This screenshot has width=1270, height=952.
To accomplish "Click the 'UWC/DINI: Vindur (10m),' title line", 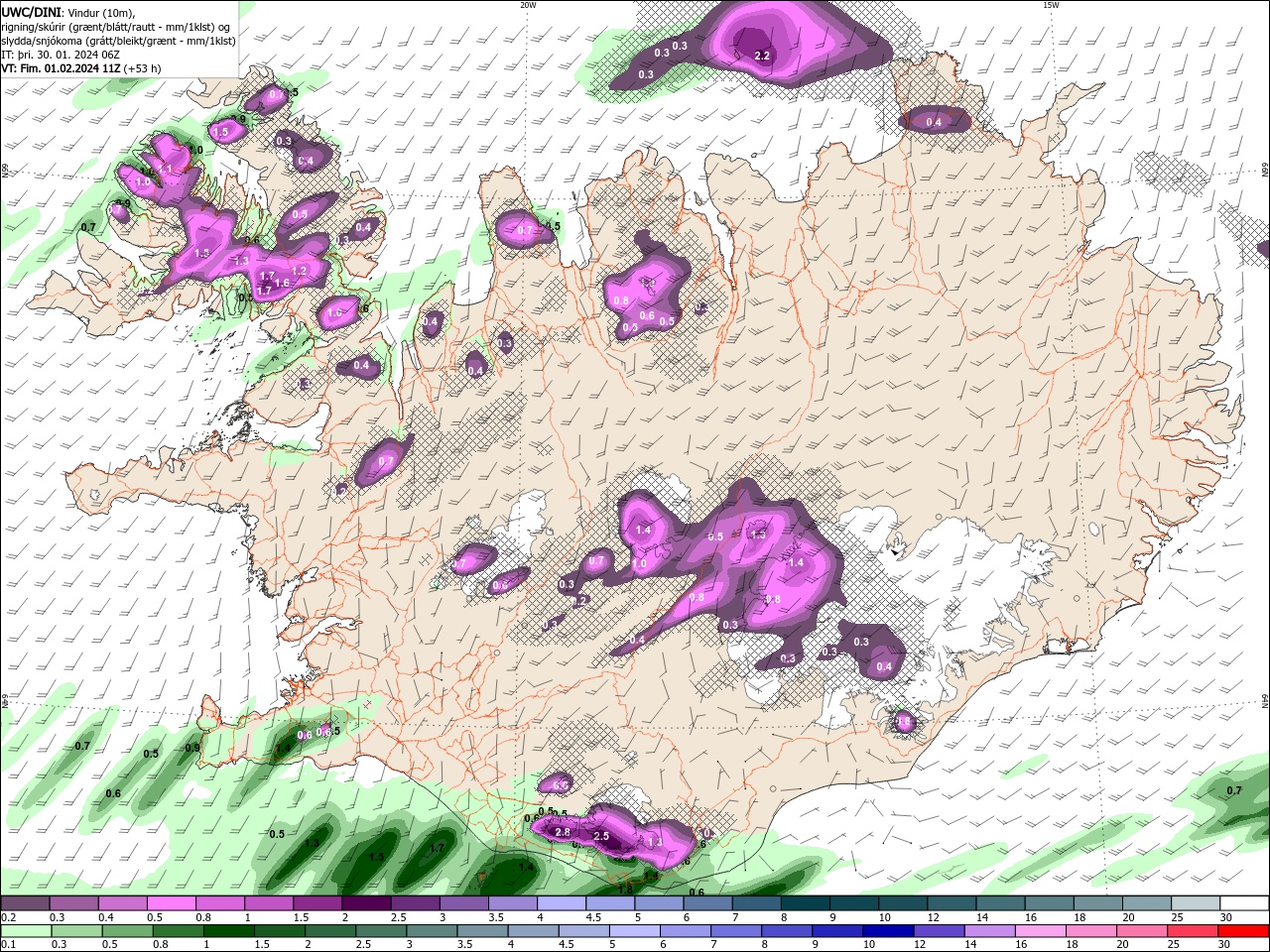I will pos(67,12).
